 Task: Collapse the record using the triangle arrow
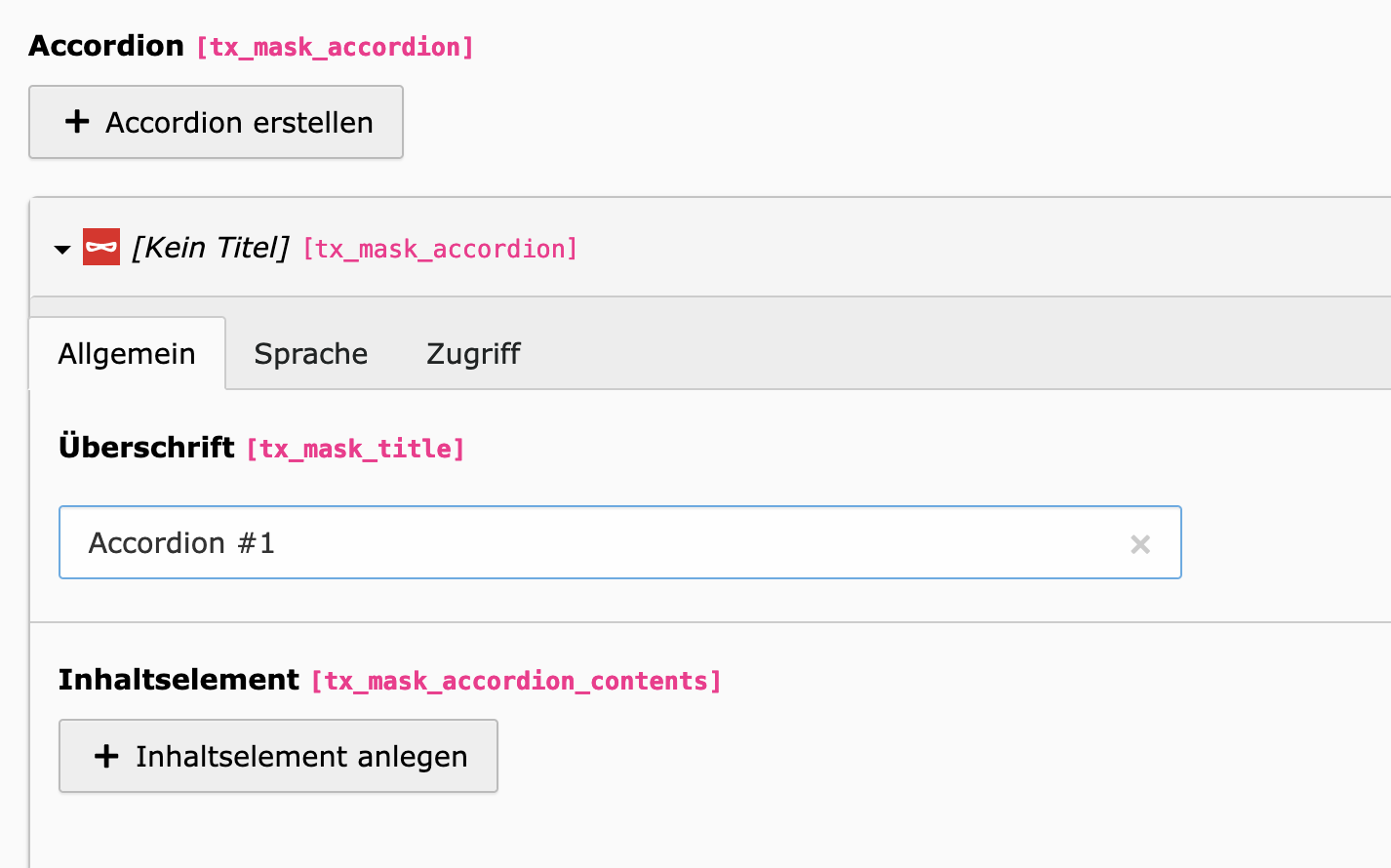click(62, 250)
